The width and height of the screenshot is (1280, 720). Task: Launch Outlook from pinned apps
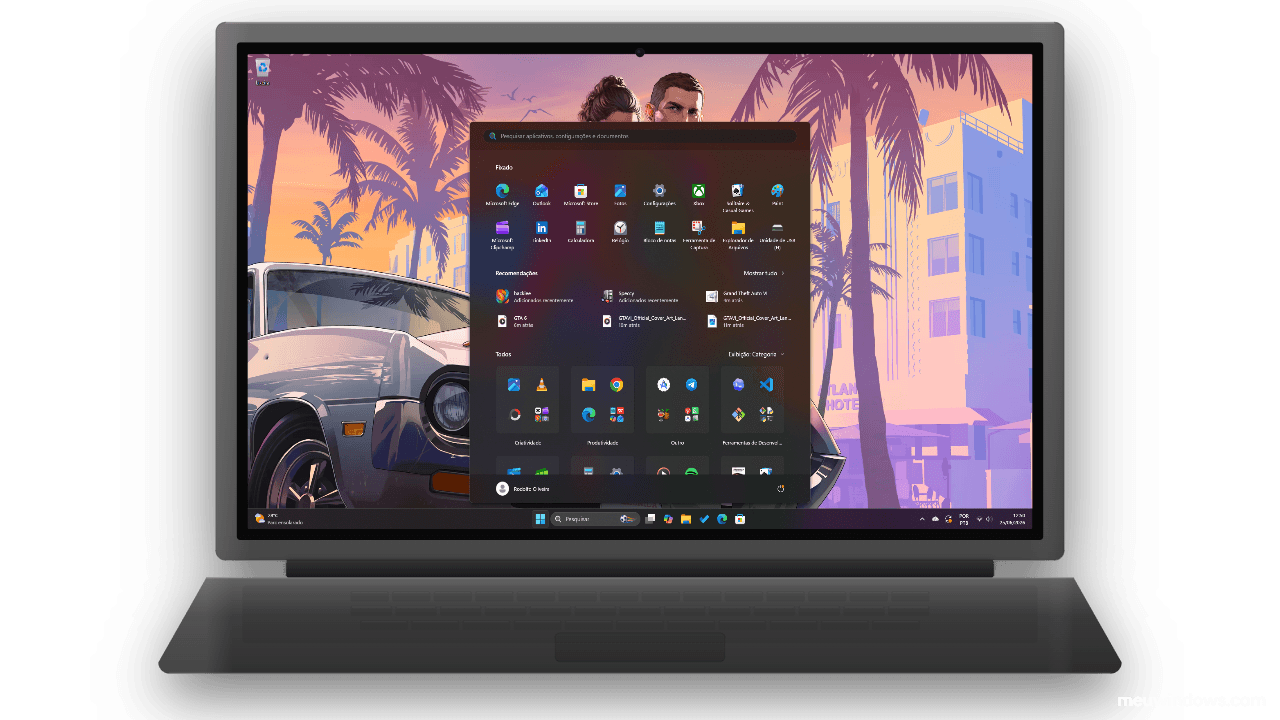tap(541, 193)
